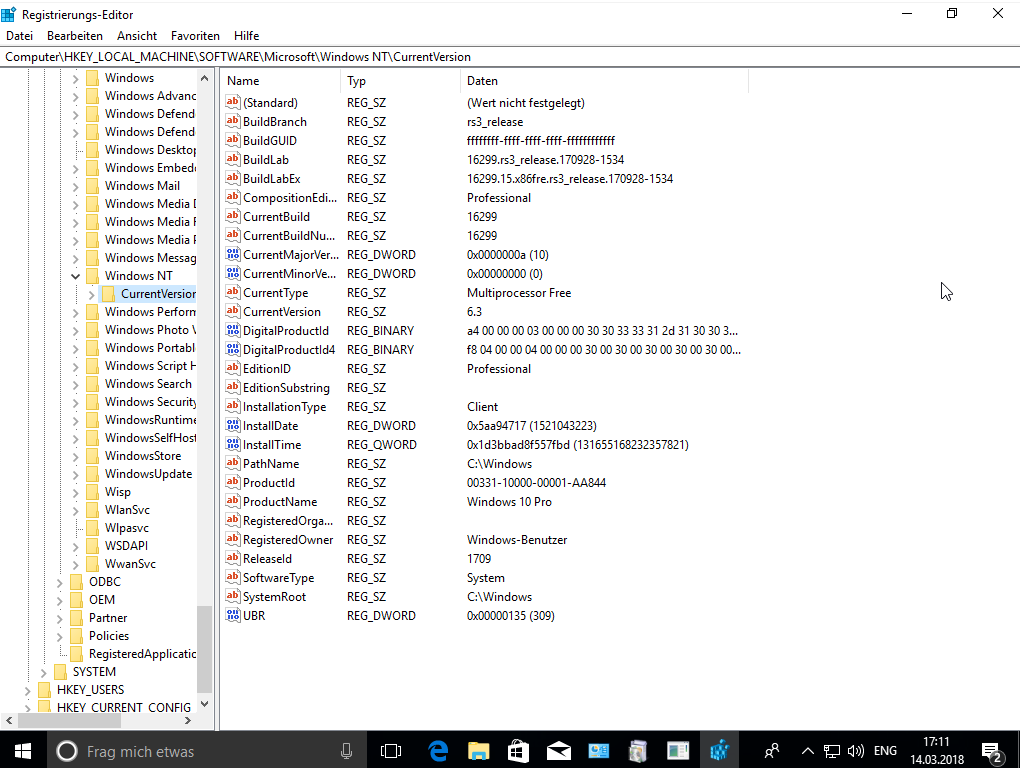
Task: Open the Hilfe menu
Action: pos(247,36)
